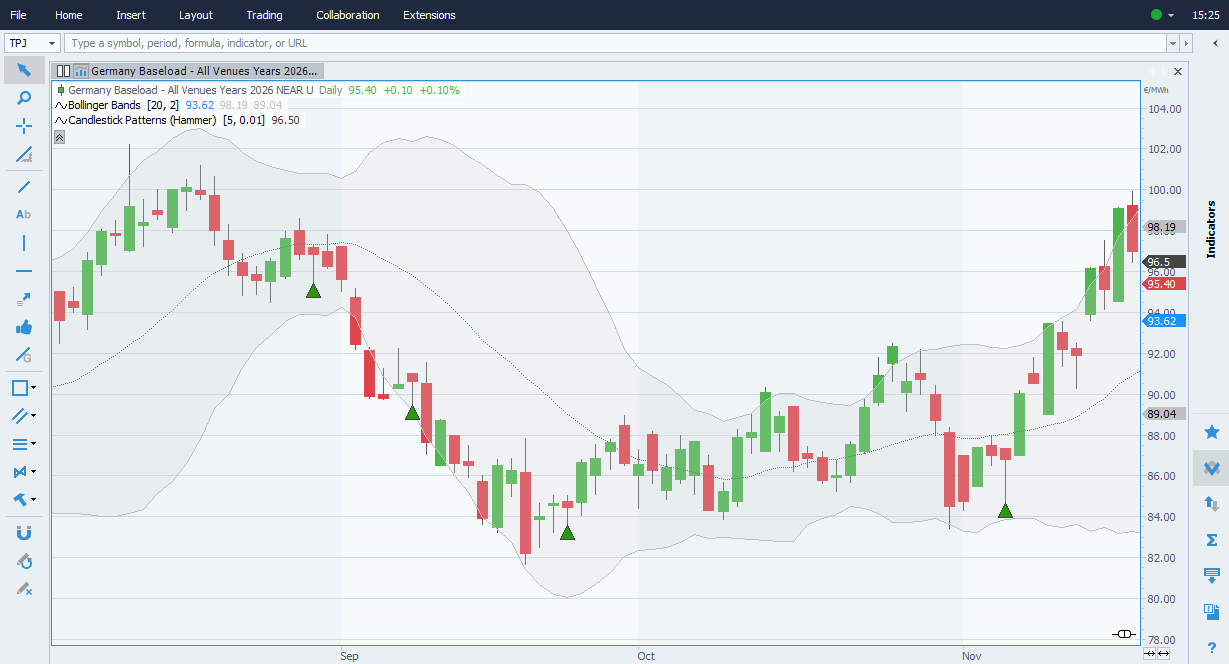Image resolution: width=1229 pixels, height=664 pixels.
Task: Toggle the magnet snap mode
Action: click(x=24, y=533)
